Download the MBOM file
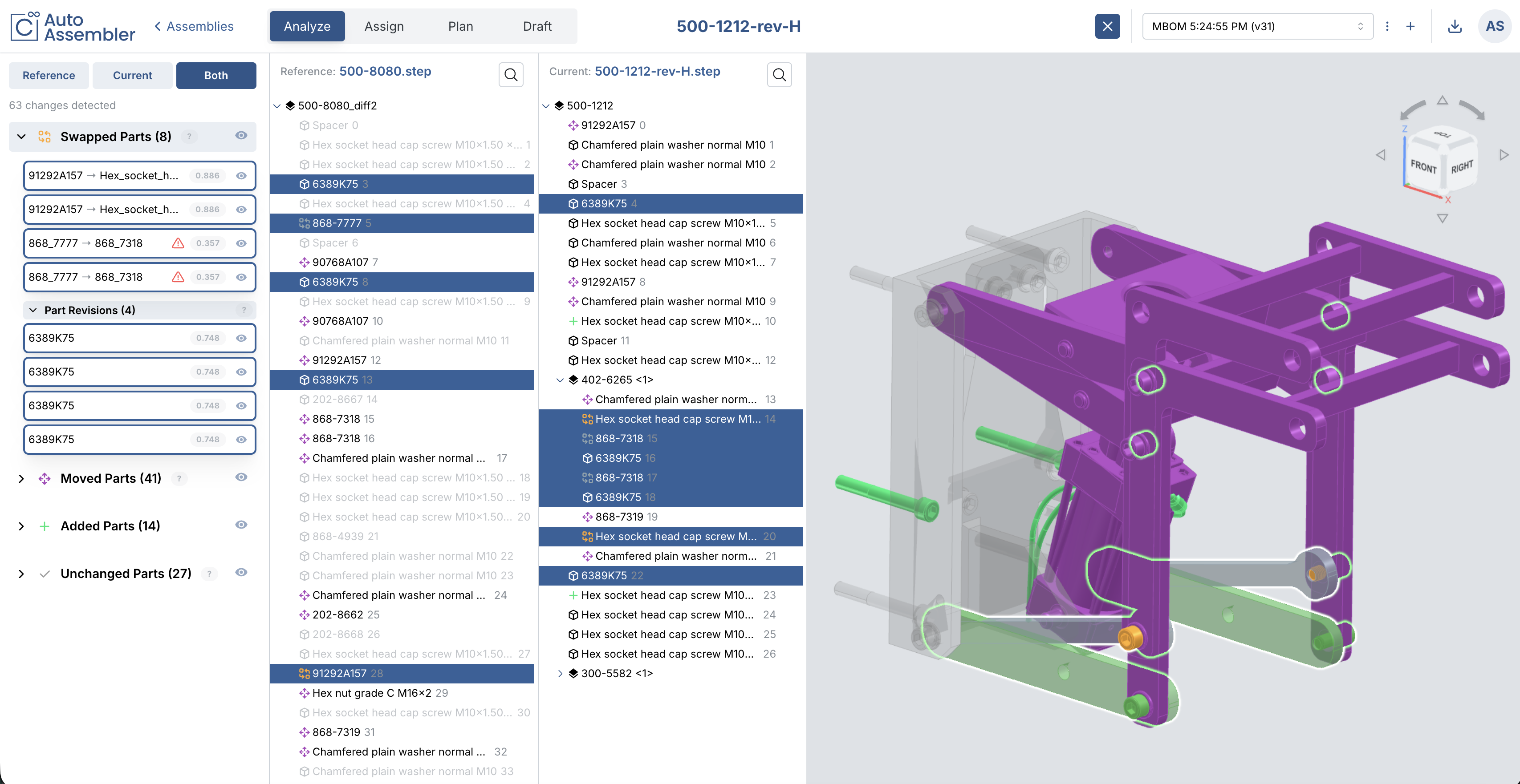Viewport: 1520px width, 784px height. [x=1455, y=27]
